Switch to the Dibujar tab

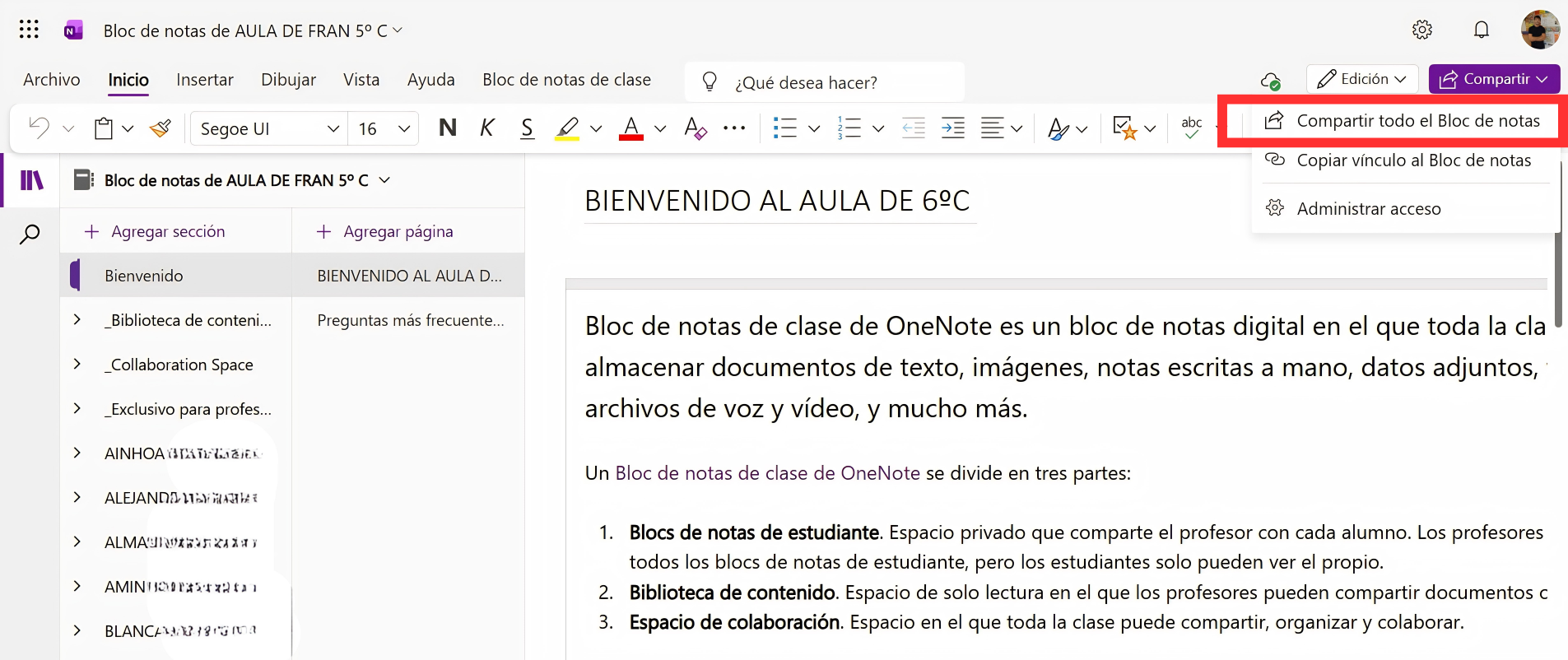click(289, 80)
